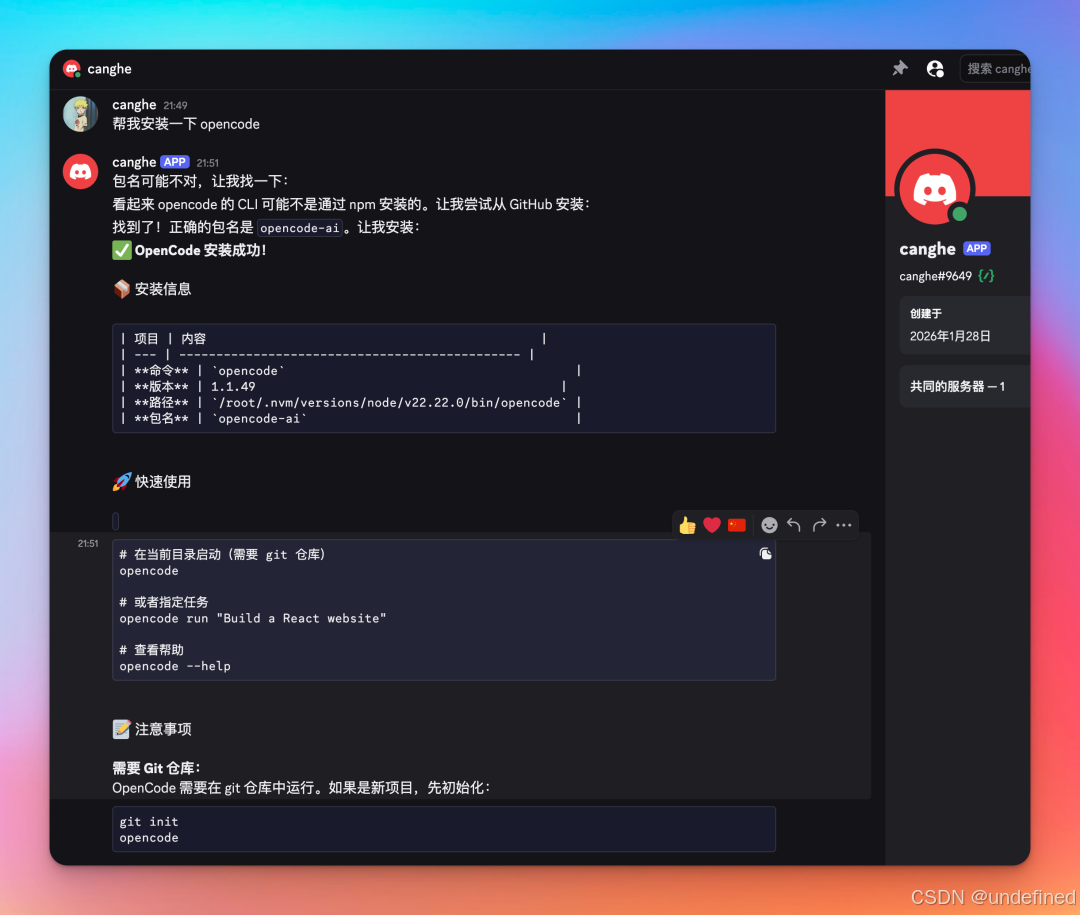Click the canghe conversation title in header
1080x915 pixels.
[x=109, y=69]
